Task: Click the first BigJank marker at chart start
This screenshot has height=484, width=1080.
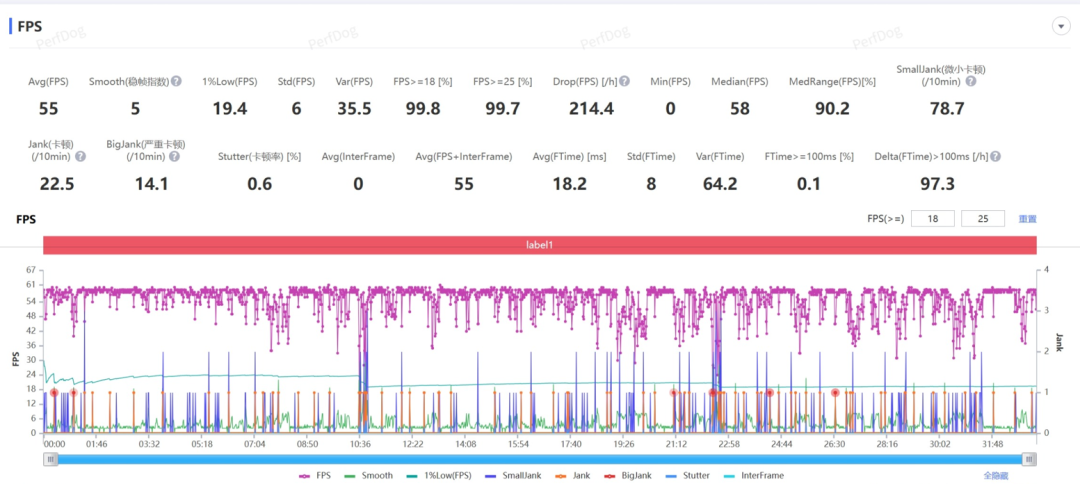Action: tap(54, 392)
